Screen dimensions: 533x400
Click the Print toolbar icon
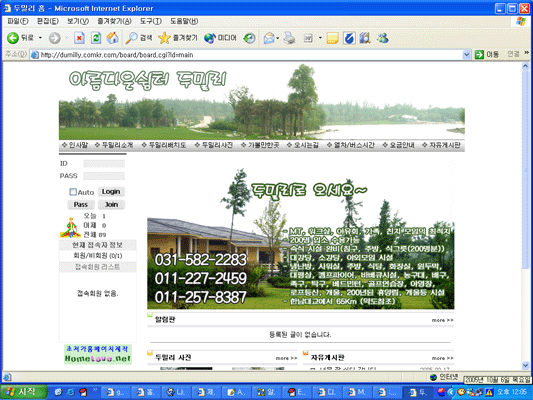coord(289,38)
